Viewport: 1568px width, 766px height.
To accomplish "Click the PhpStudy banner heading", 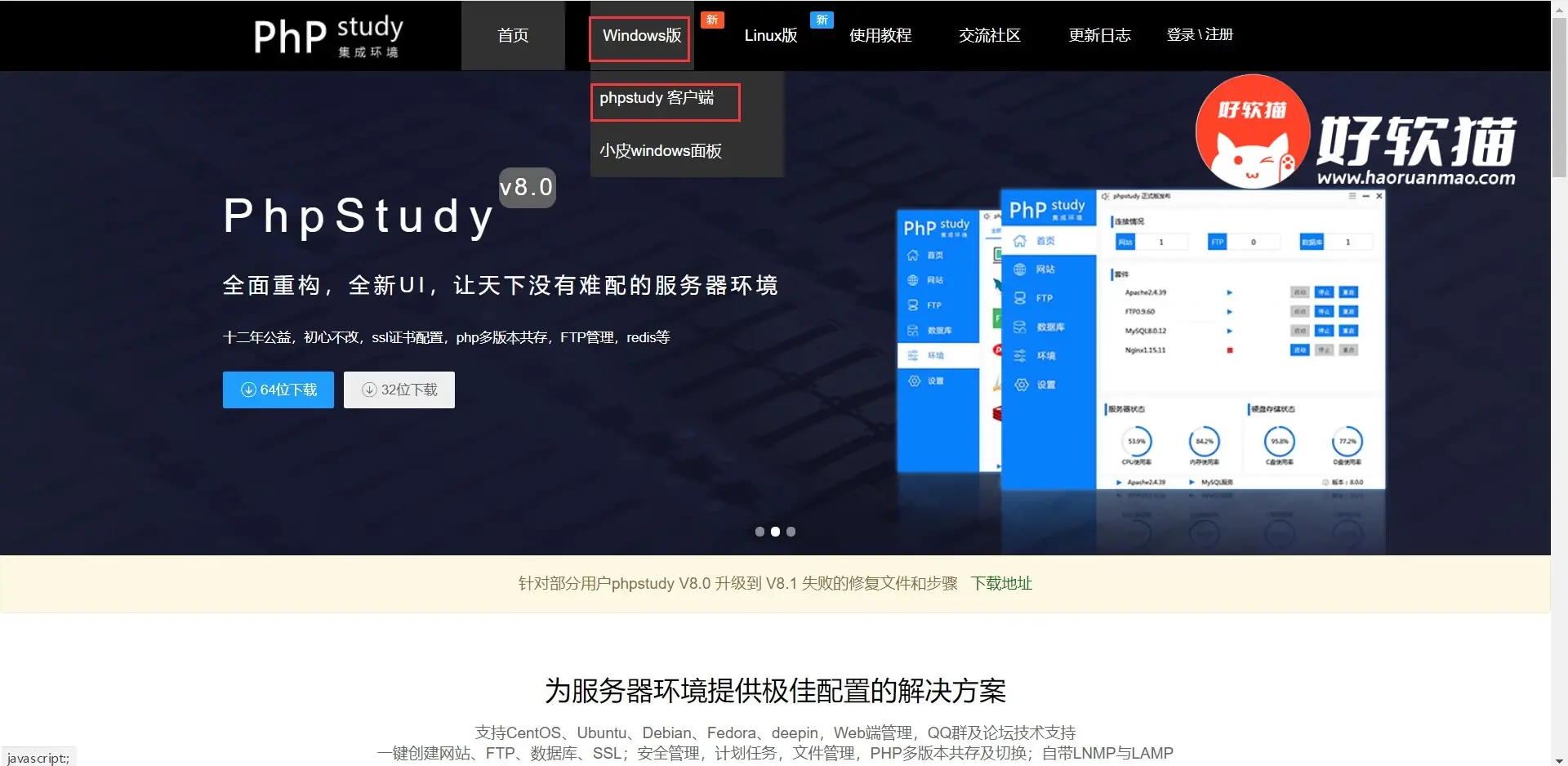I will tap(359, 216).
